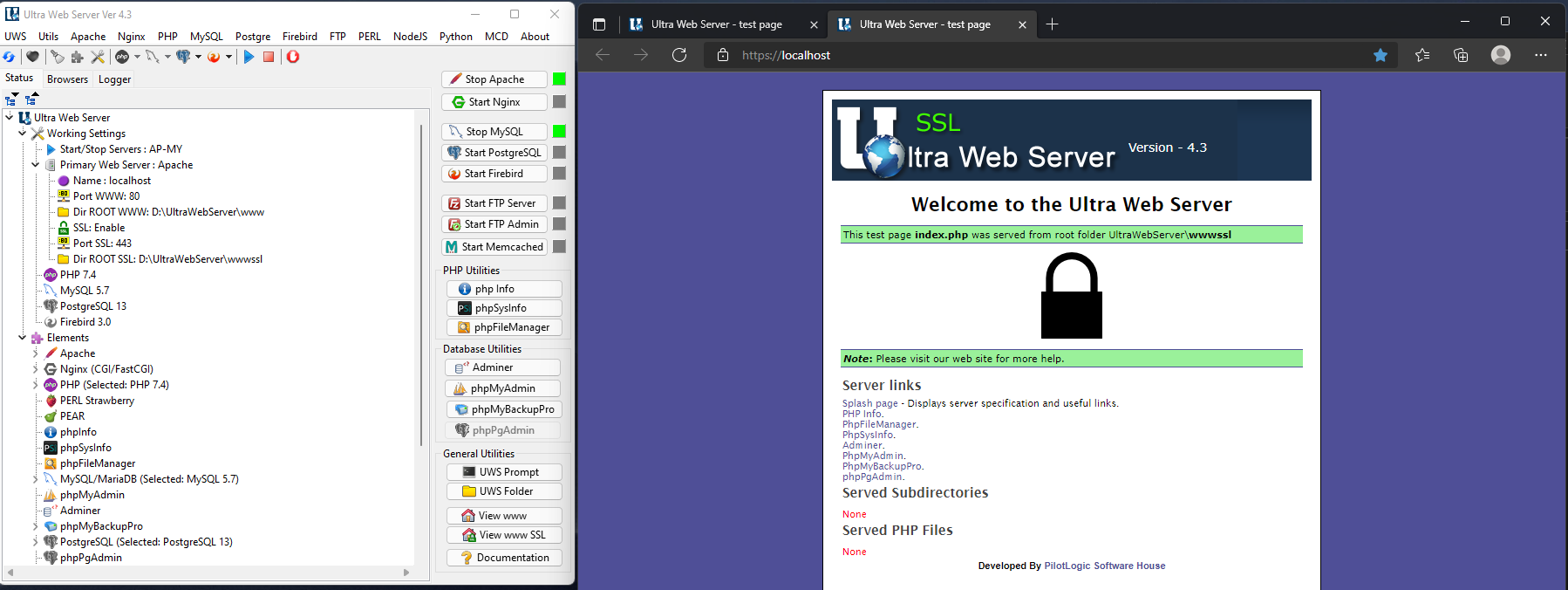Open the crossed wrench tools toolbar icon
This screenshot has height=590, width=1568.
coord(98,57)
